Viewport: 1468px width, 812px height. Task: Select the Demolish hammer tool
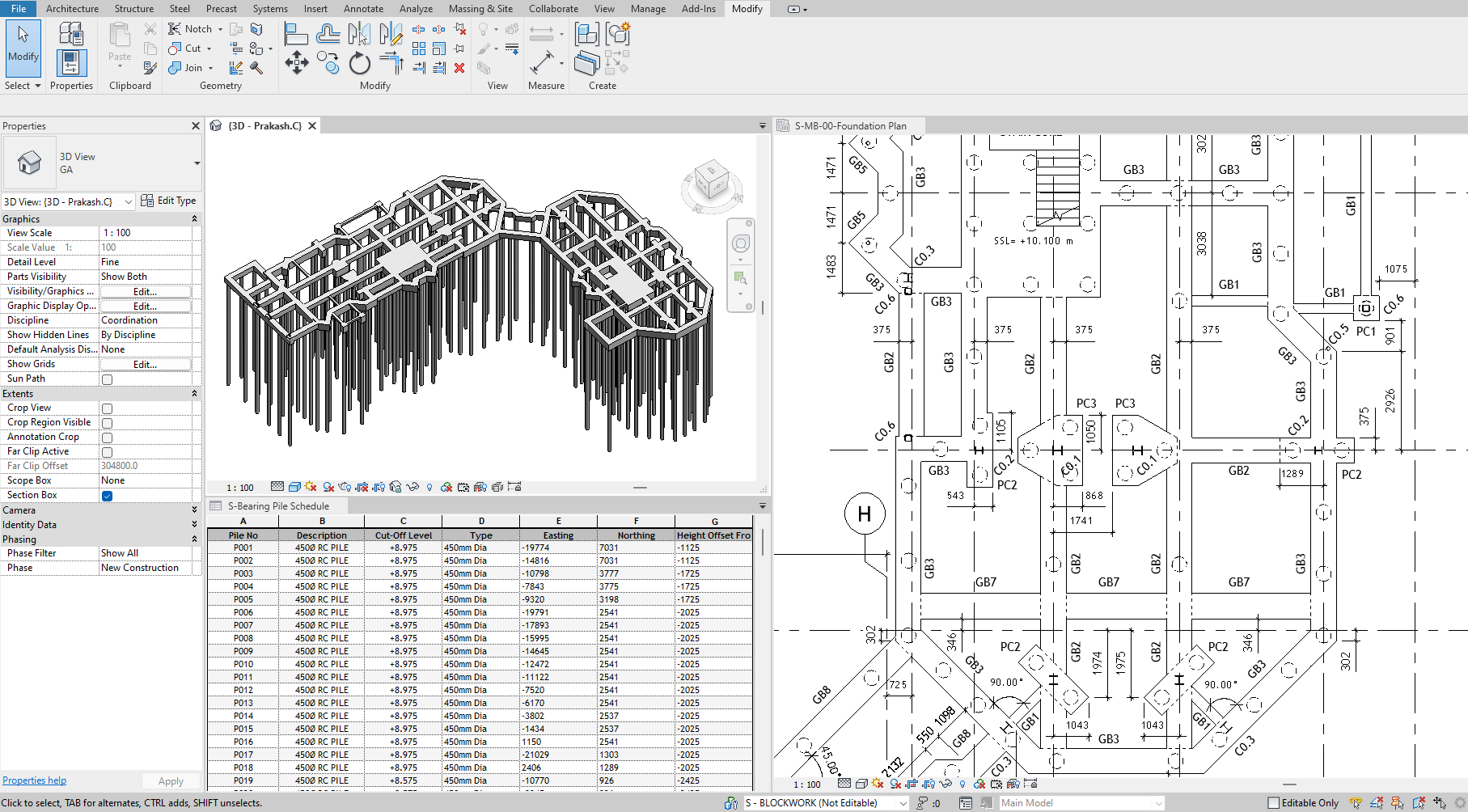pyautogui.click(x=257, y=68)
